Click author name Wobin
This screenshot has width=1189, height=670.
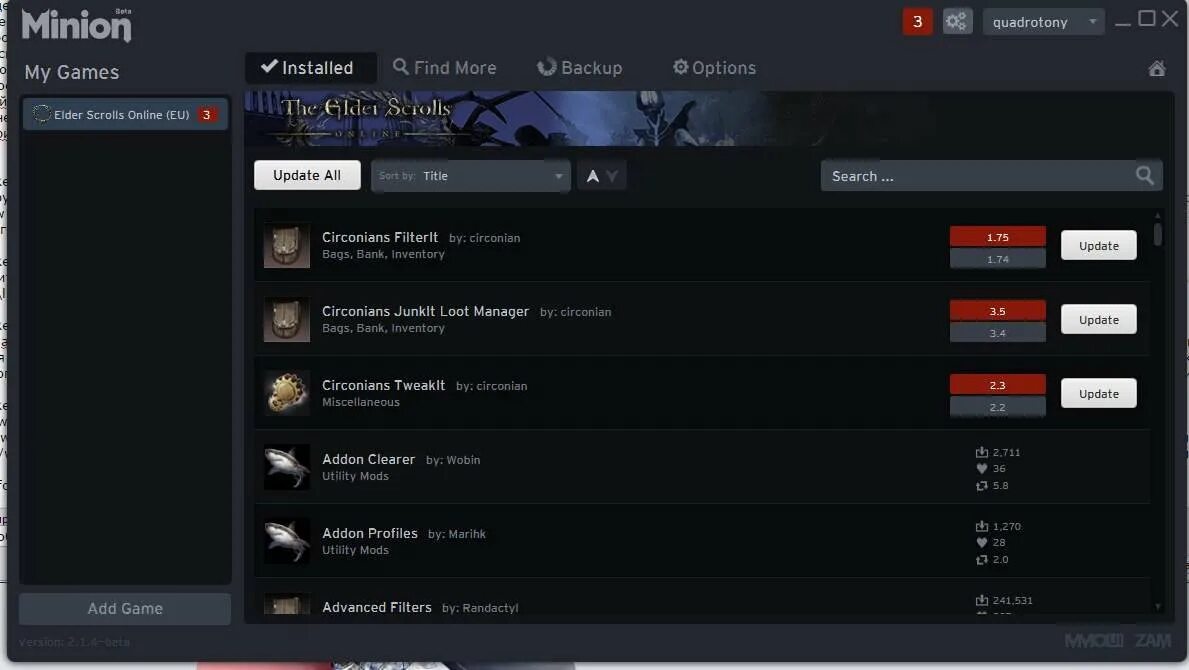coord(463,460)
